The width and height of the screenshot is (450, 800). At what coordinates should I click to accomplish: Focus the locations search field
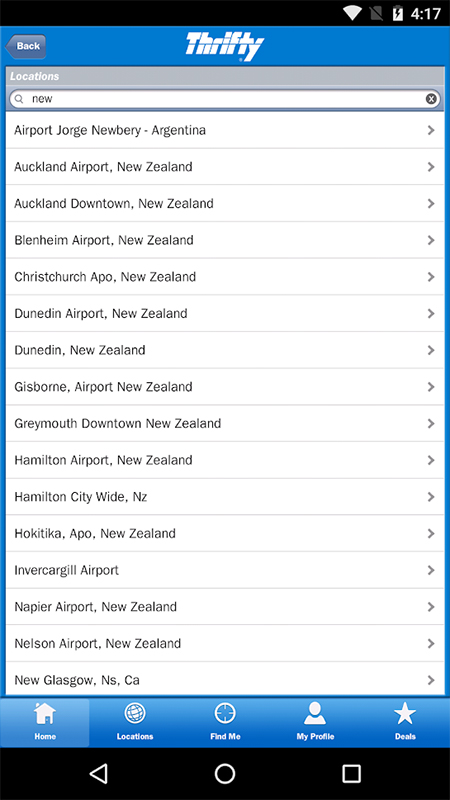tap(225, 99)
